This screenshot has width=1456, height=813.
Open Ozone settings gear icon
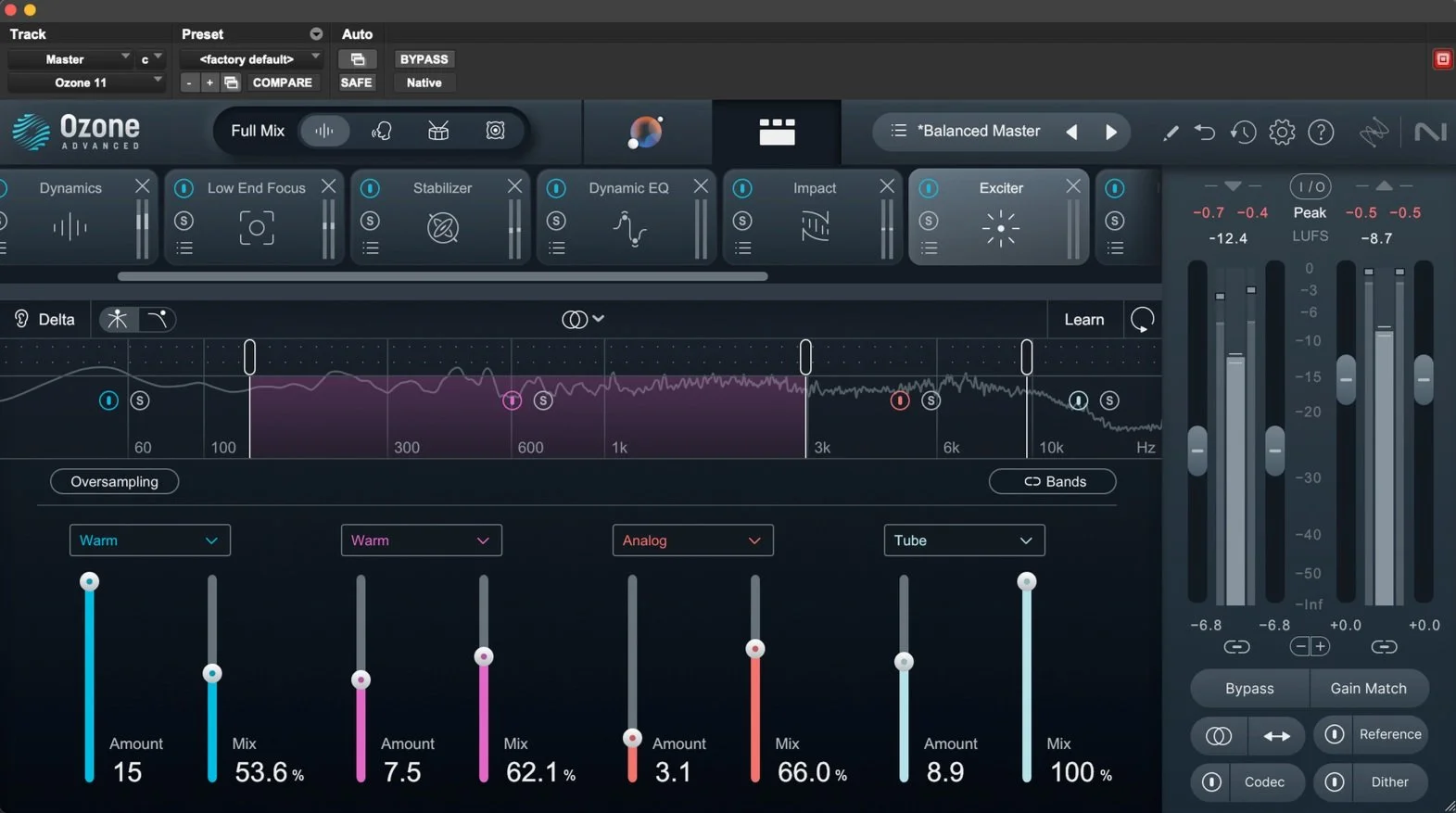(x=1282, y=132)
